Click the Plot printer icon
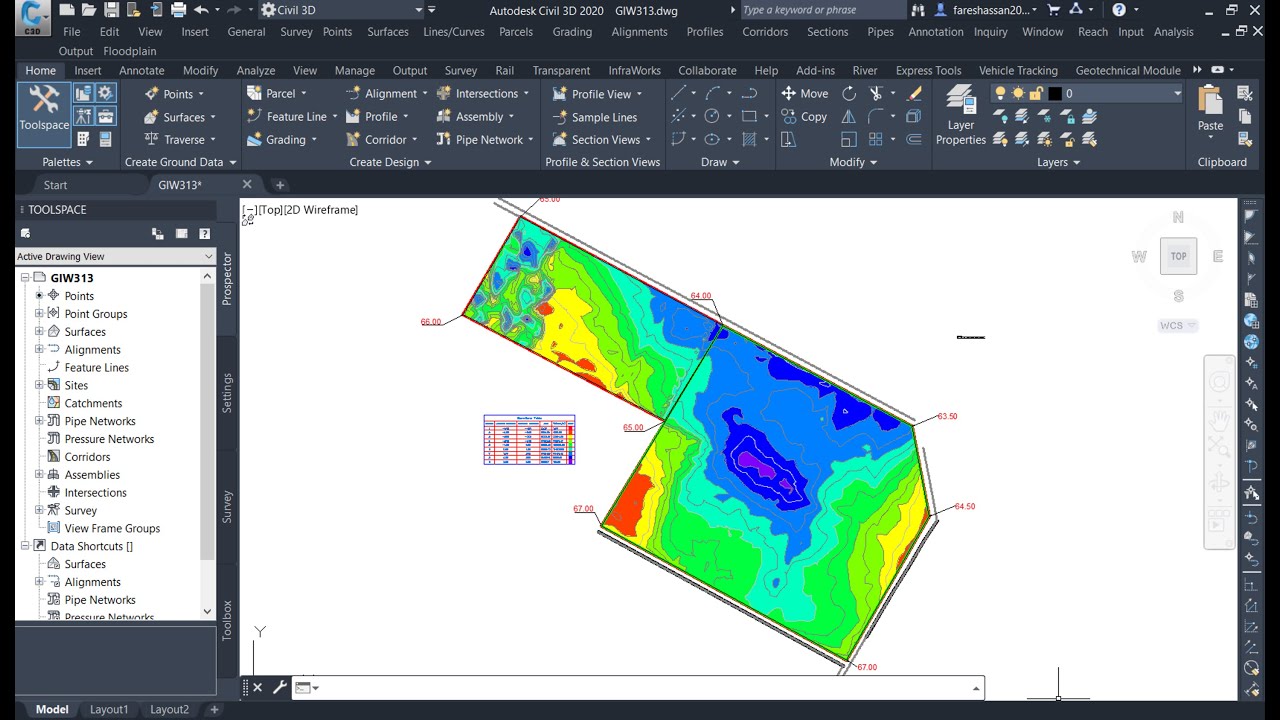The image size is (1280, 720). (x=178, y=10)
